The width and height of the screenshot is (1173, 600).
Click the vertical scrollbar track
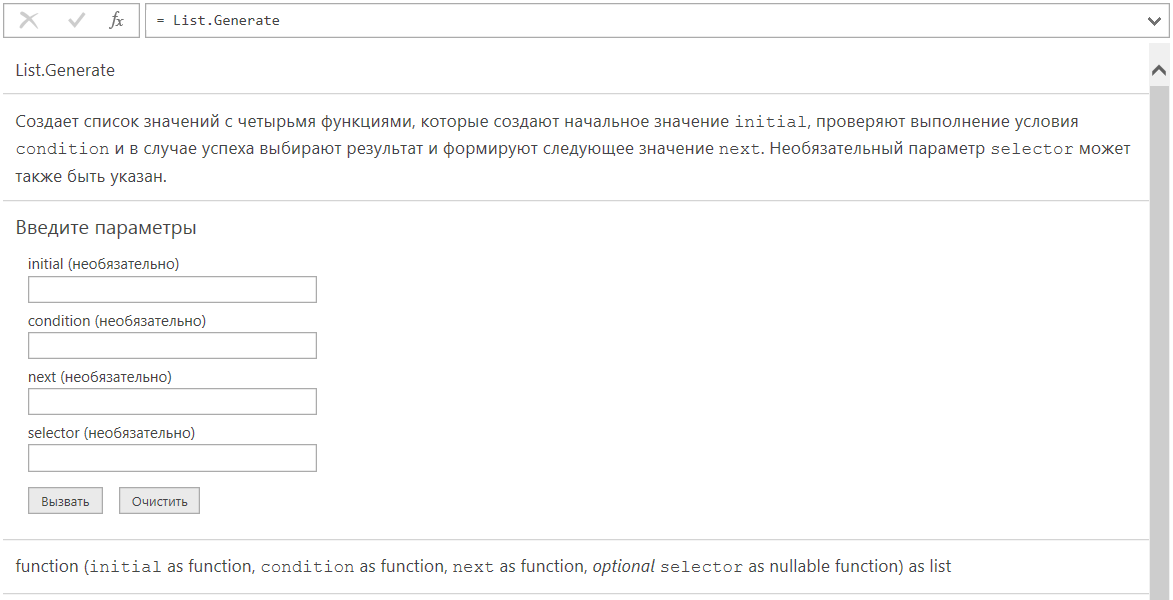1159,300
